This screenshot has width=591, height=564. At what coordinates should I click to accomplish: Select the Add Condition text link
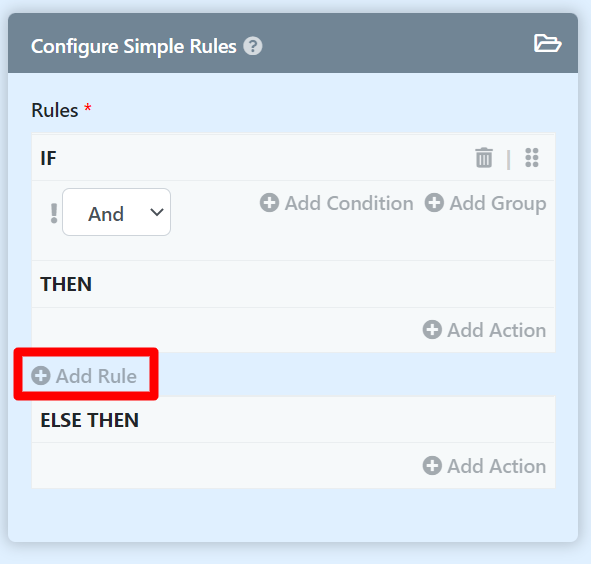(349, 204)
